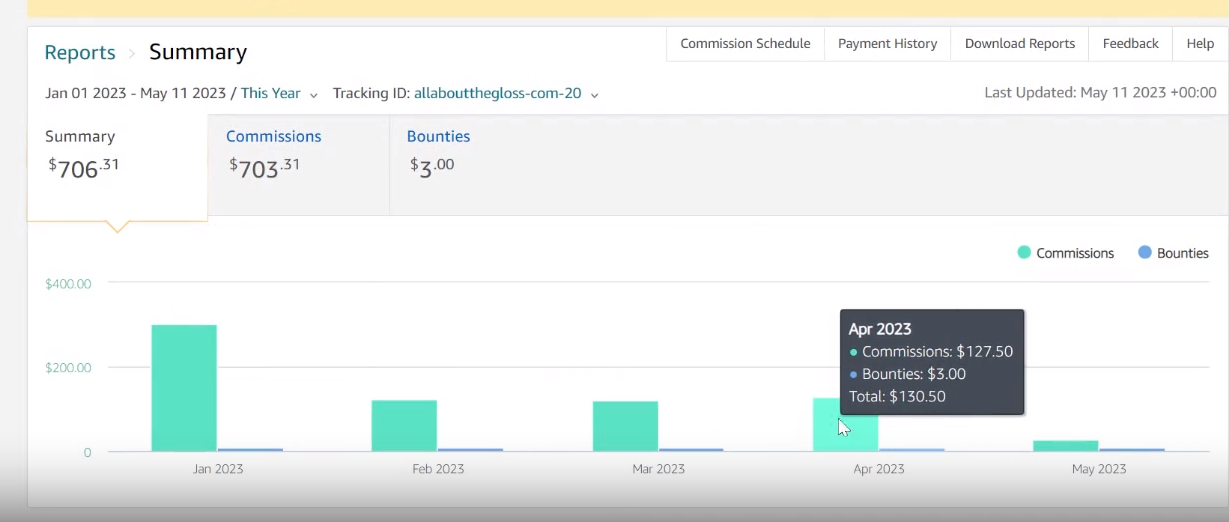Viewport: 1229px width, 522px height.
Task: Click the Summary page heading
Action: [x=198, y=52]
